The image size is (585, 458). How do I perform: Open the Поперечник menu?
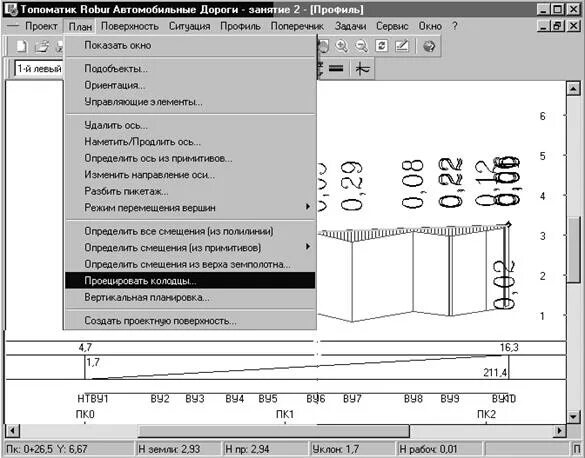tap(297, 26)
